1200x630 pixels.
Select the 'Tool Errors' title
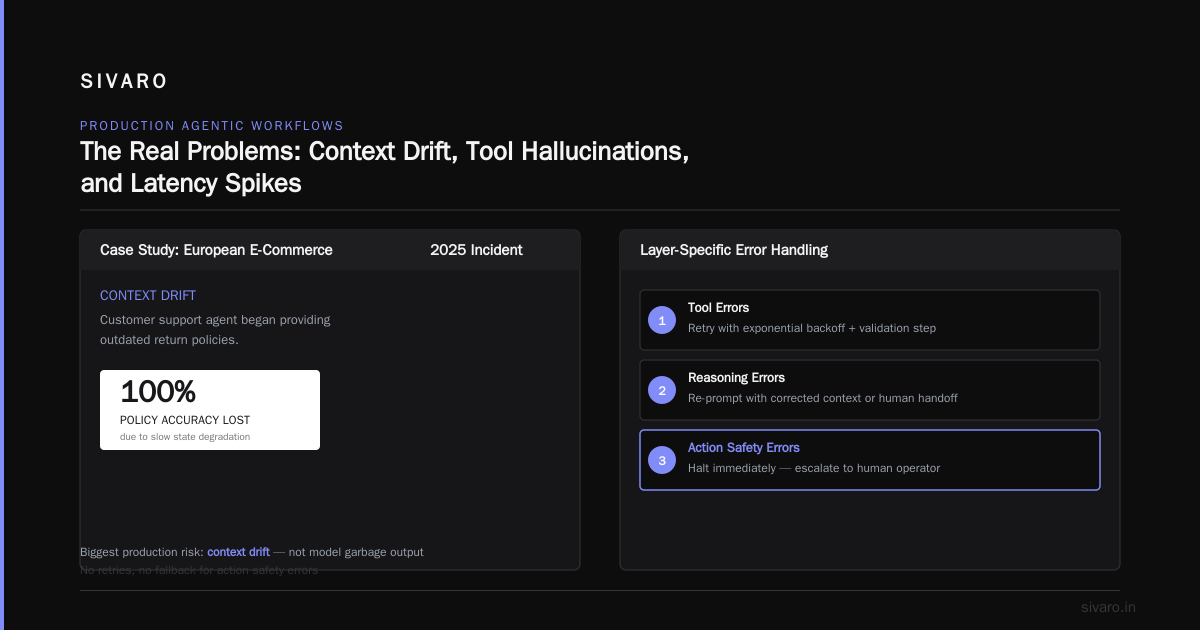(718, 308)
